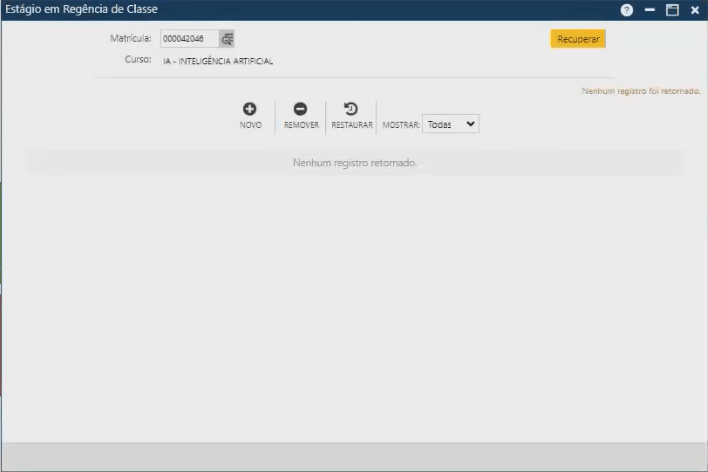Click the Matrícula label

[x=130, y=38]
